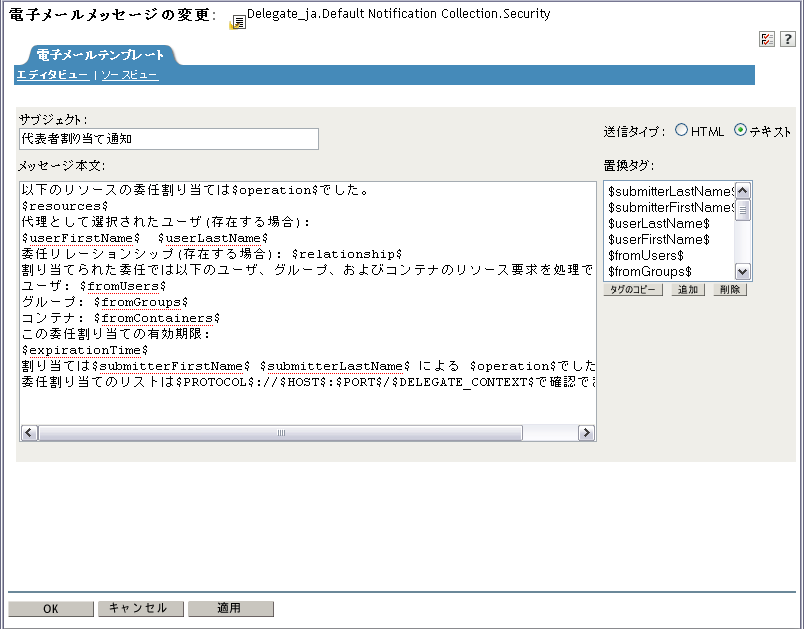Click the $expirationTime$ line in message body

click(85, 350)
